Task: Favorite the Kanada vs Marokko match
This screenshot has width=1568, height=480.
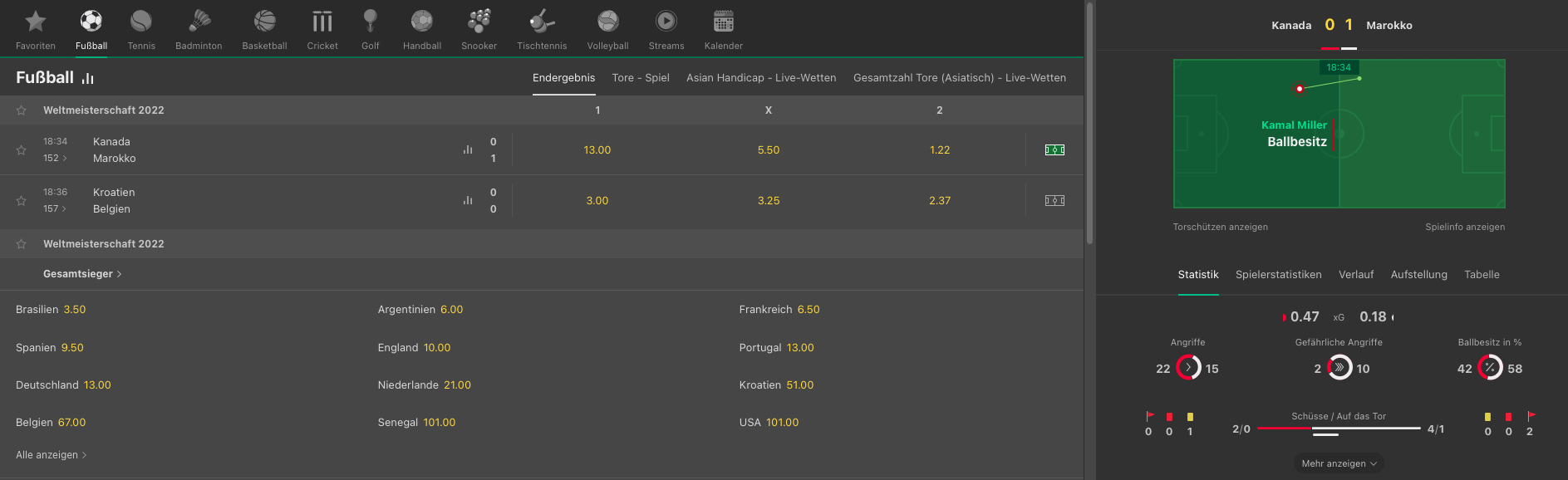Action: tap(22, 150)
